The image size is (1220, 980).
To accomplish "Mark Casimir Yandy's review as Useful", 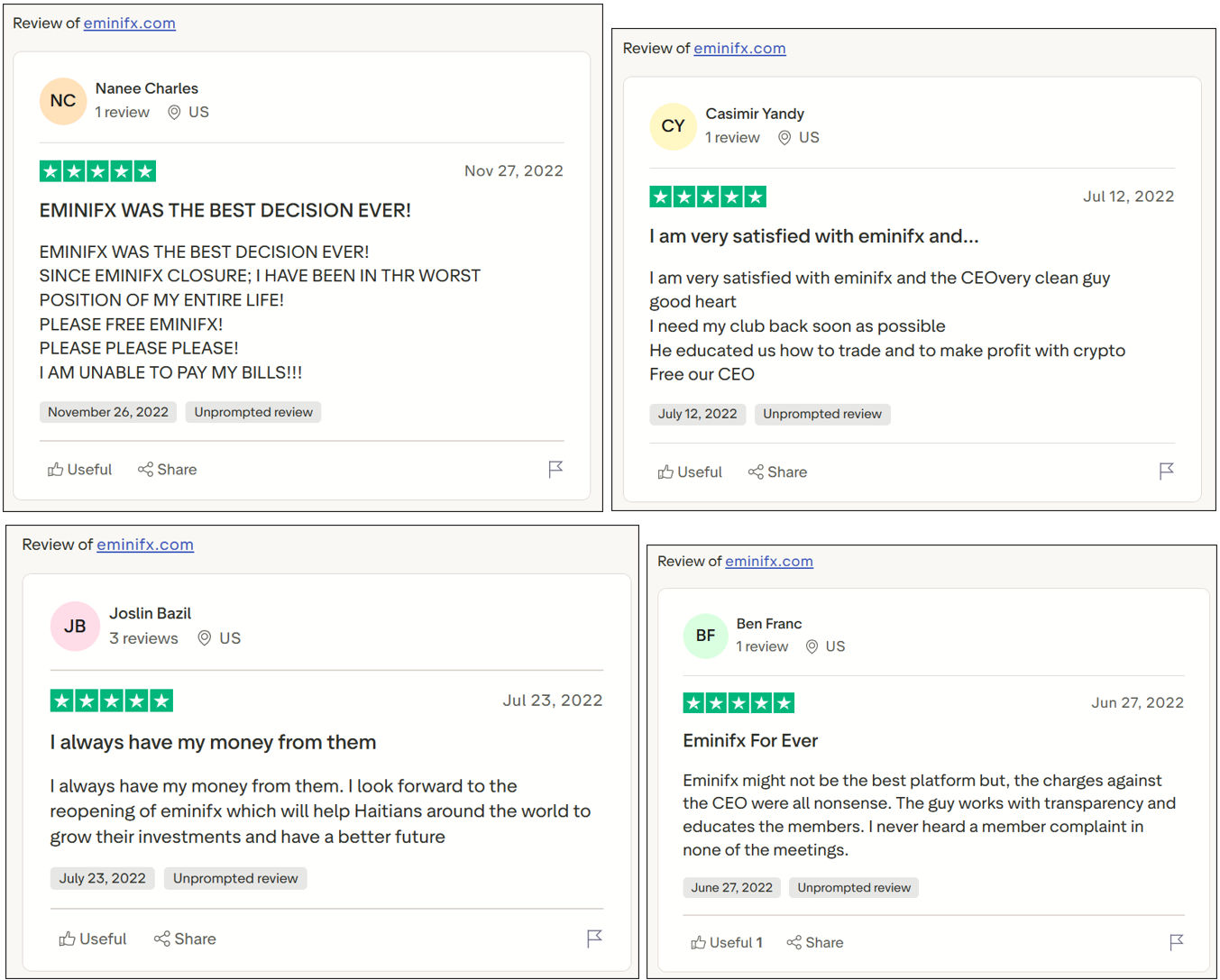I will tap(690, 472).
